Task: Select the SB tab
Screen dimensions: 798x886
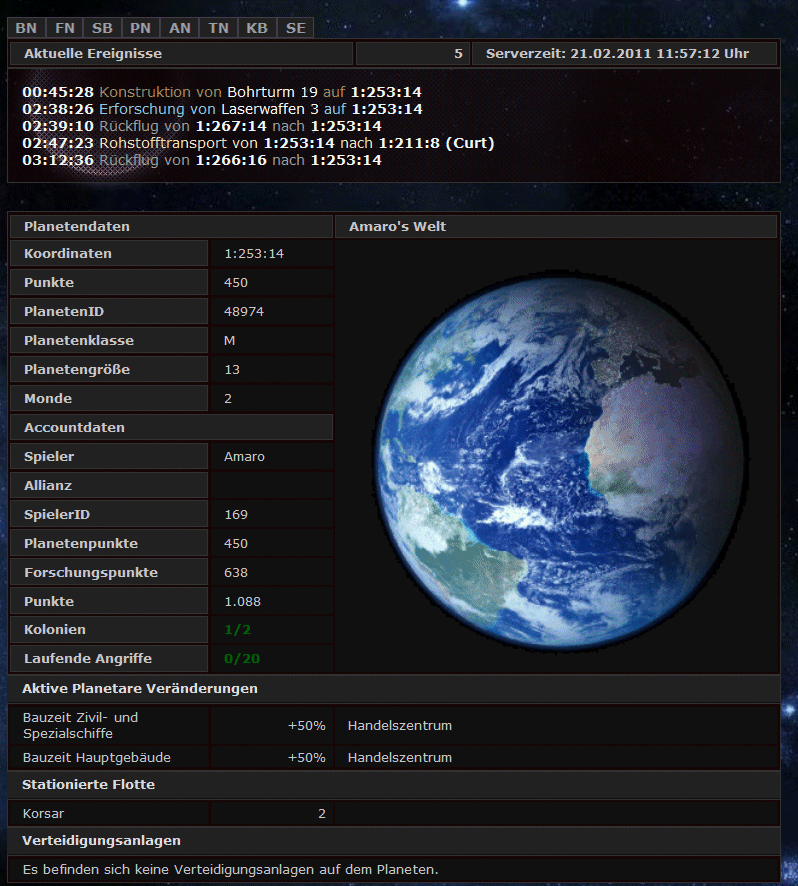Action: [x=102, y=28]
